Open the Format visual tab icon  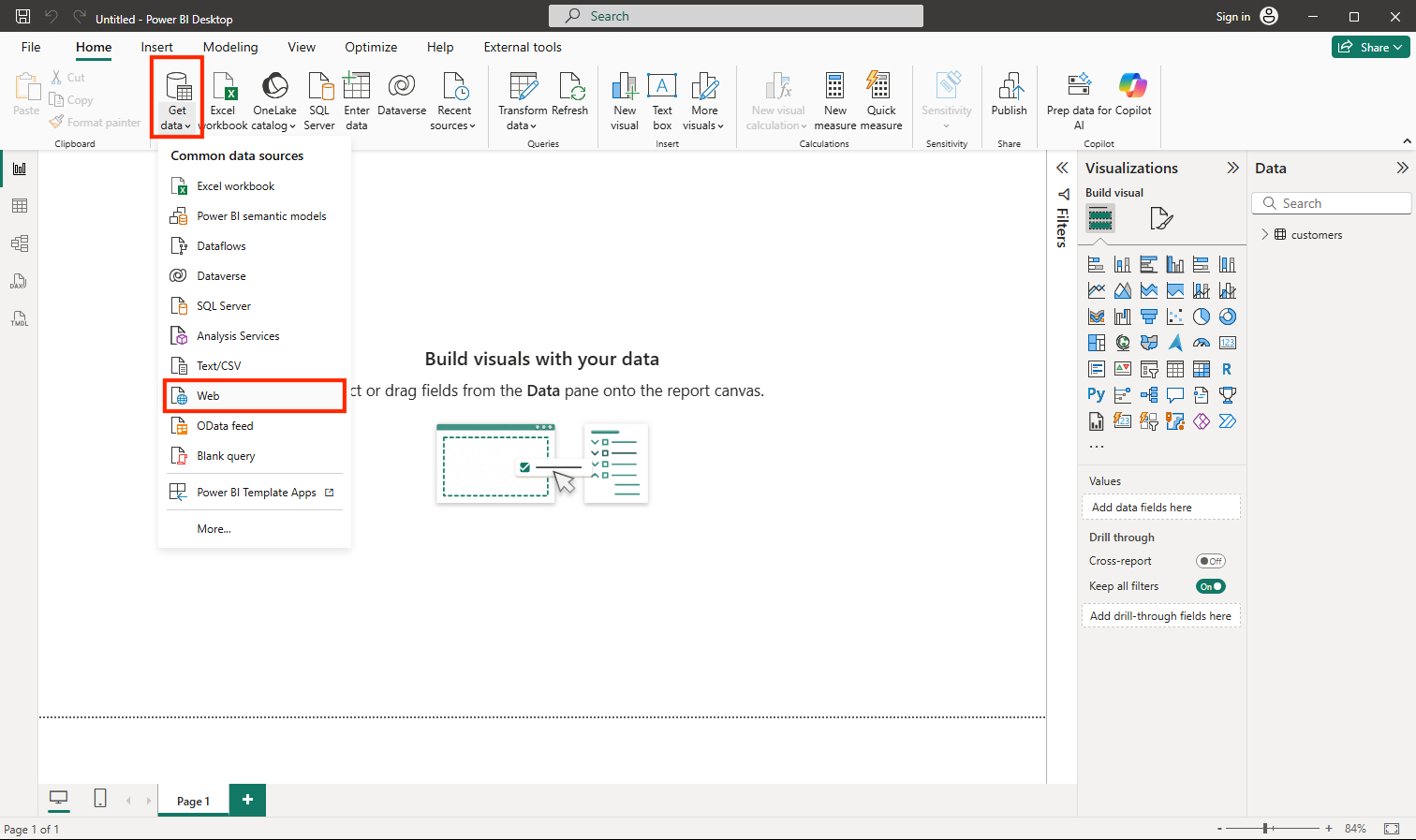click(1161, 218)
